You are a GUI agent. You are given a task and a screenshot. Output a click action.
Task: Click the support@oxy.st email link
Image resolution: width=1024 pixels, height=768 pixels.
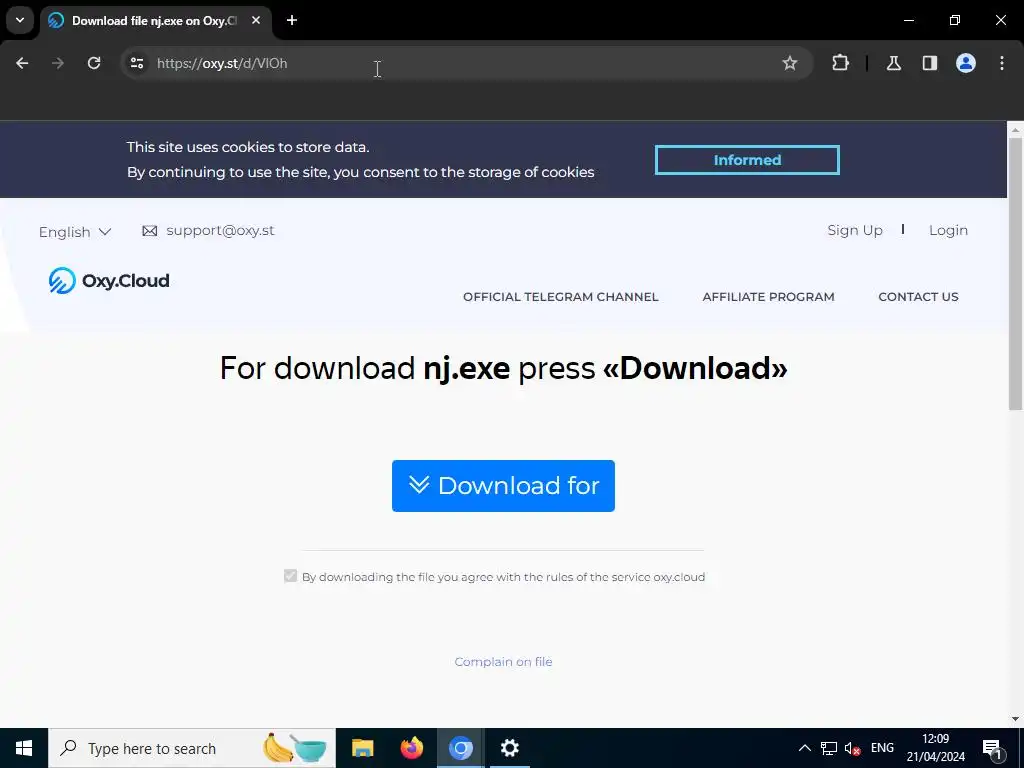[x=220, y=231]
